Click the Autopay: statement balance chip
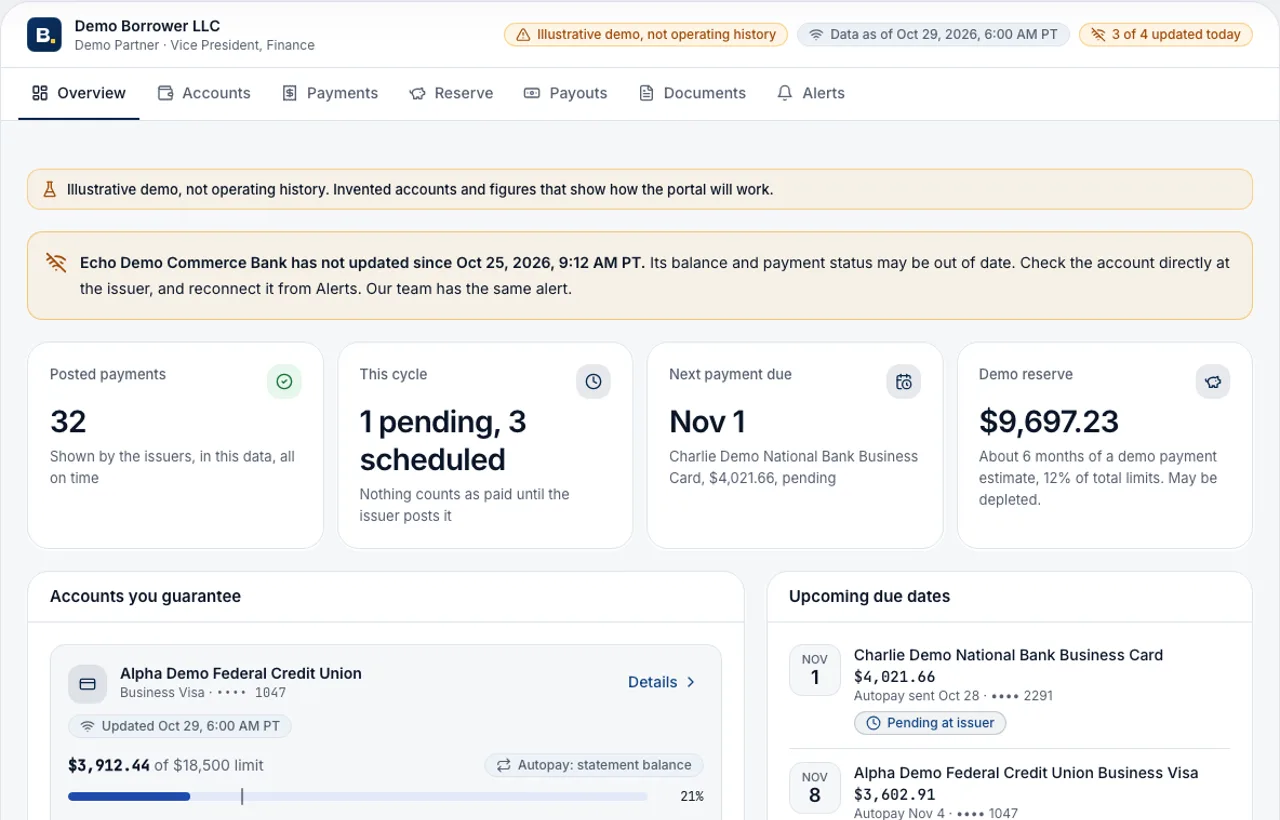1280x820 pixels. (594, 765)
